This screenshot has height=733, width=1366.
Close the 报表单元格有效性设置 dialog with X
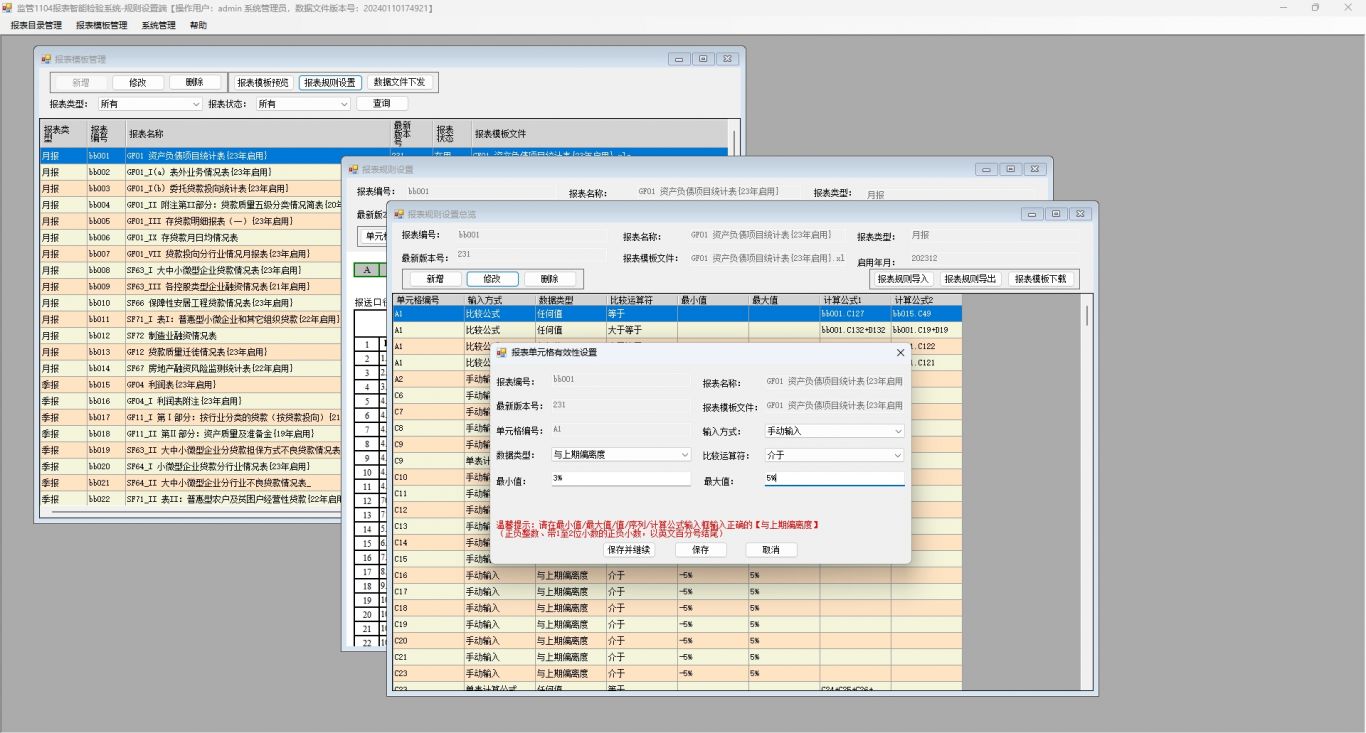(x=900, y=352)
